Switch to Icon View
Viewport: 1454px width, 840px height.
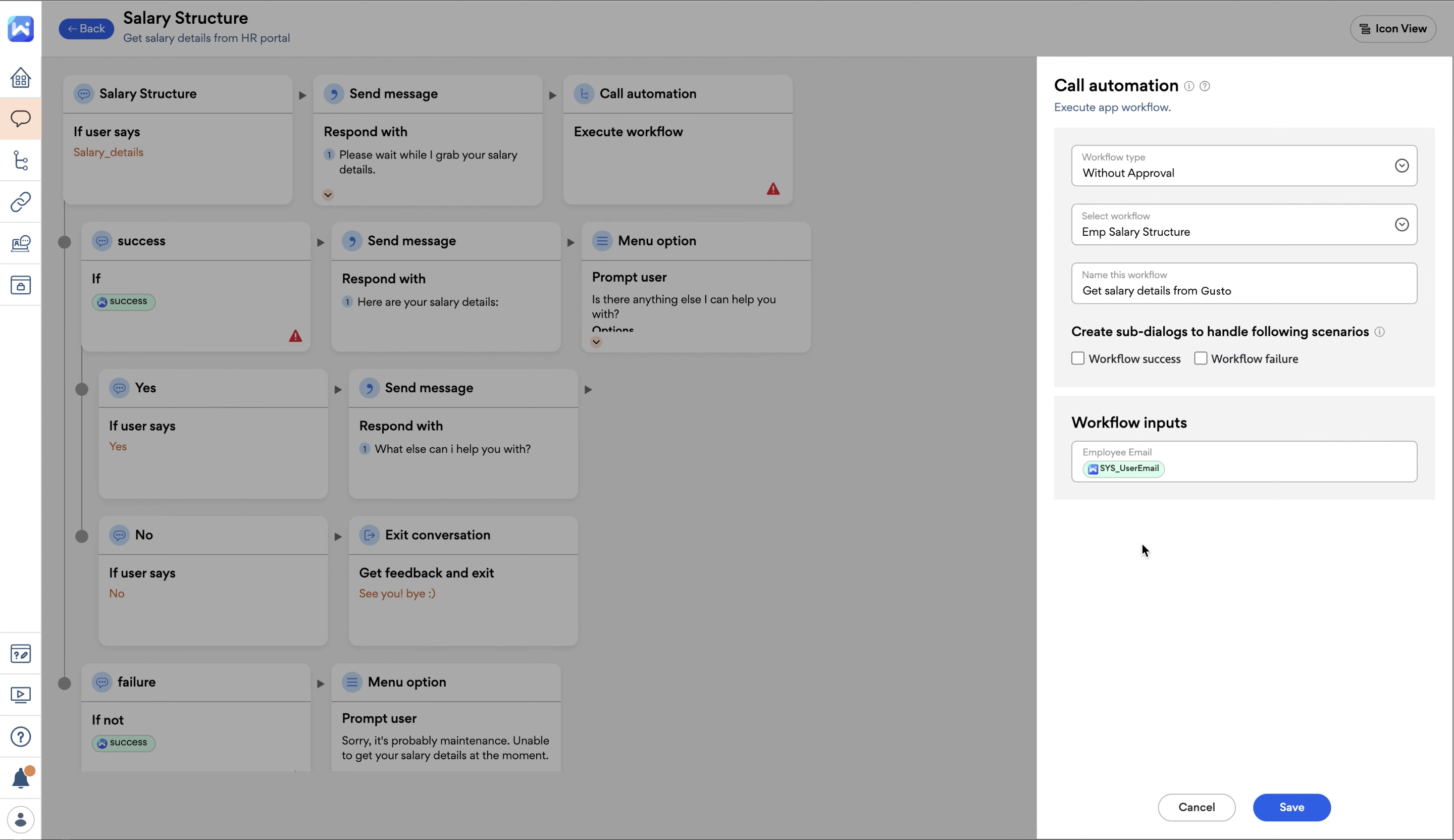pyautogui.click(x=1393, y=29)
